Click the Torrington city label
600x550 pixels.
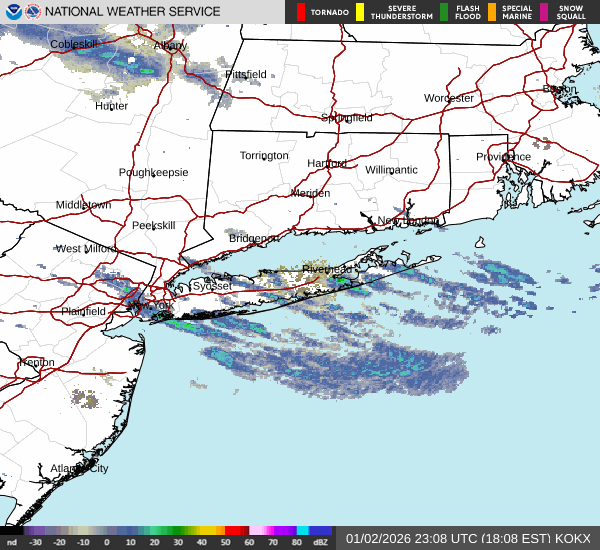point(264,155)
